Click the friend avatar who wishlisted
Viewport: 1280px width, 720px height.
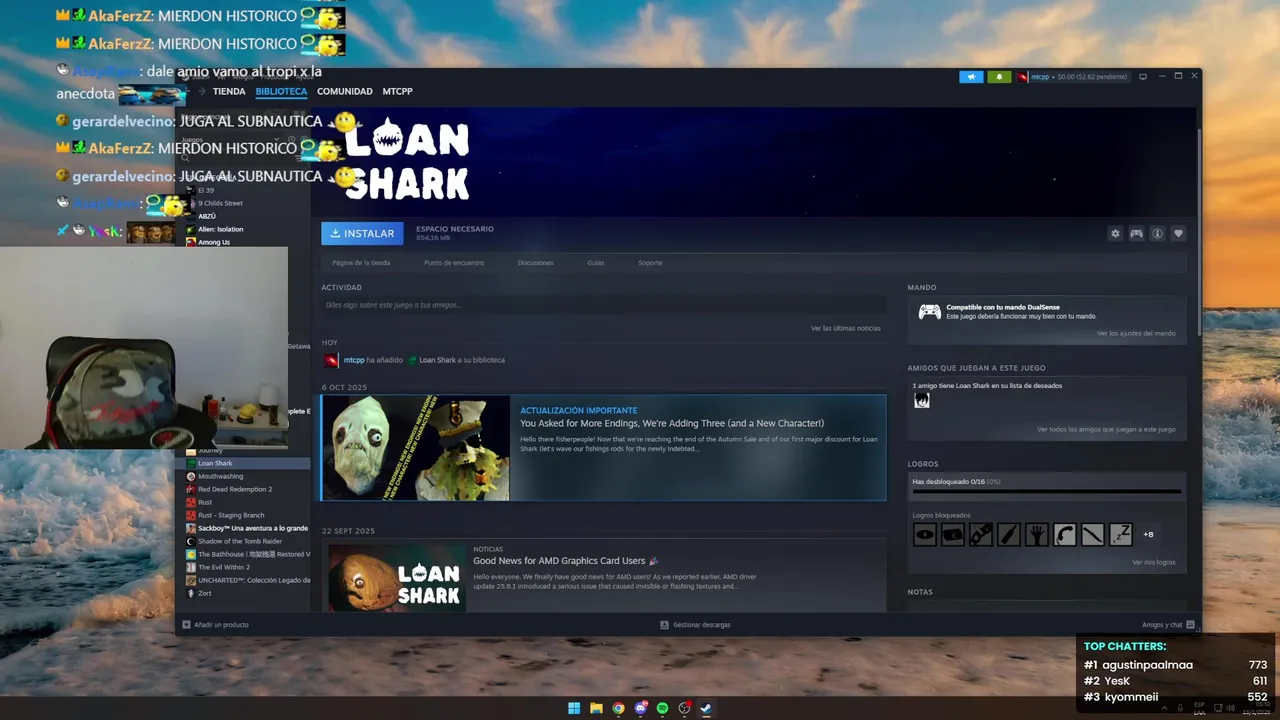[922, 400]
